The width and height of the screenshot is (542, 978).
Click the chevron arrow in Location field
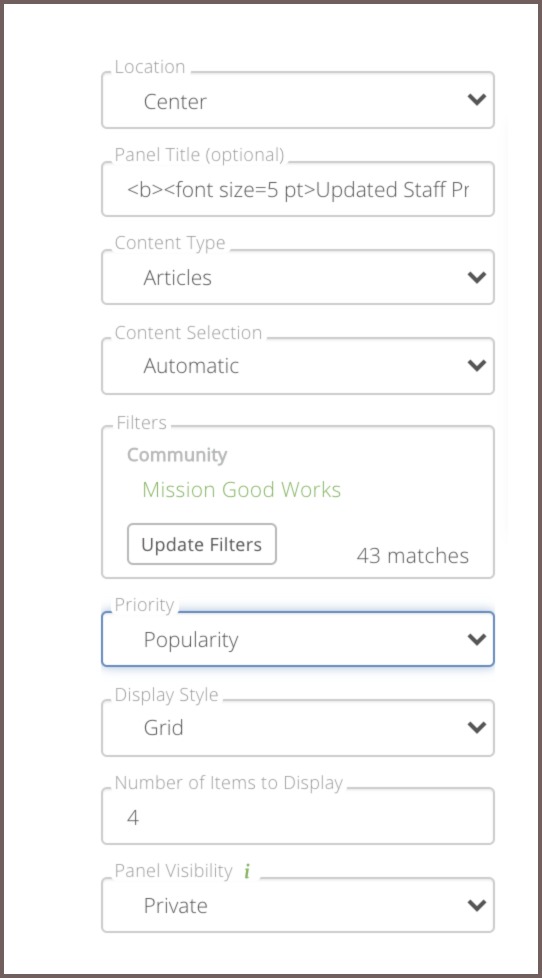(x=477, y=99)
